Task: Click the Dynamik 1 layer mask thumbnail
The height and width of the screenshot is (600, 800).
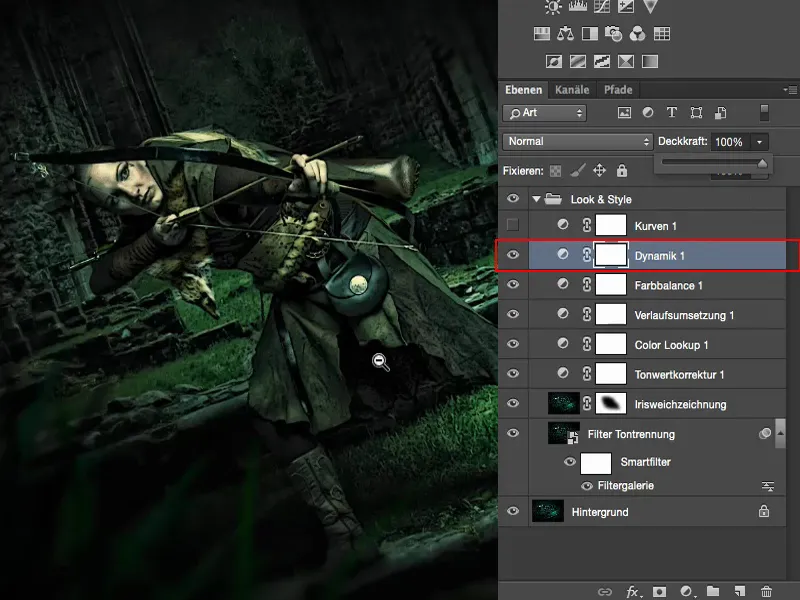Action: (x=610, y=254)
